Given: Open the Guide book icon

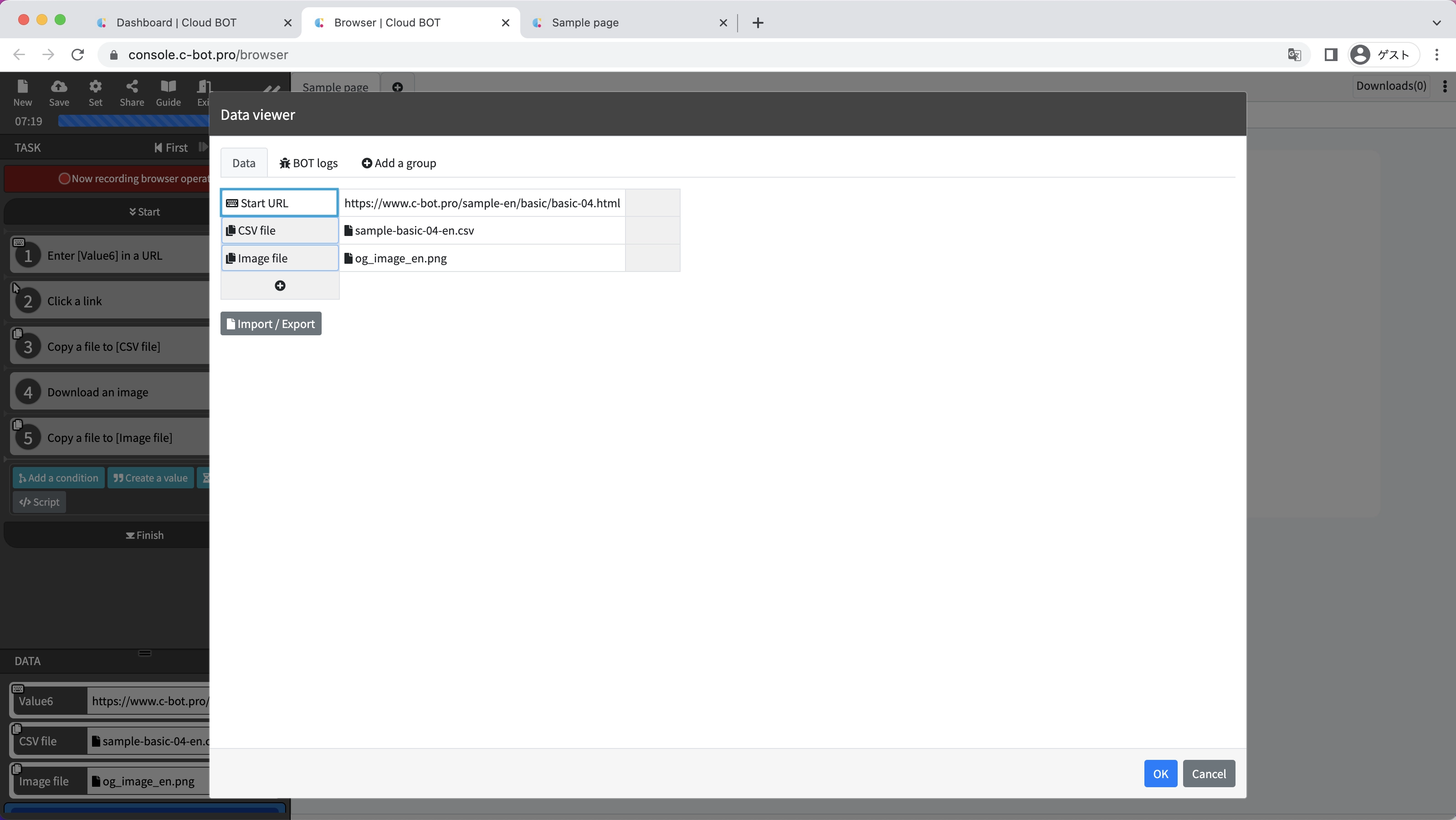Looking at the screenshot, I should [168, 92].
